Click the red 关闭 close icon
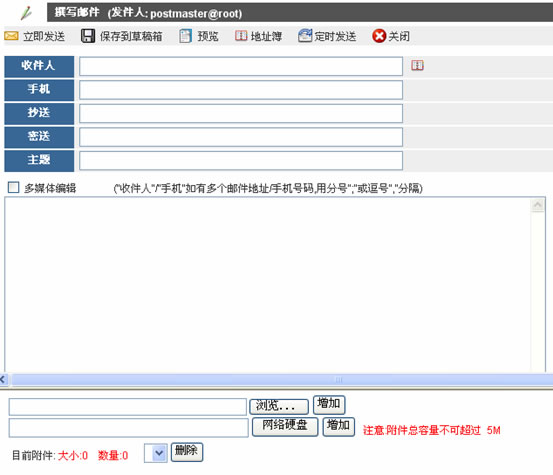Screen dimensions: 553x475 tap(379, 36)
